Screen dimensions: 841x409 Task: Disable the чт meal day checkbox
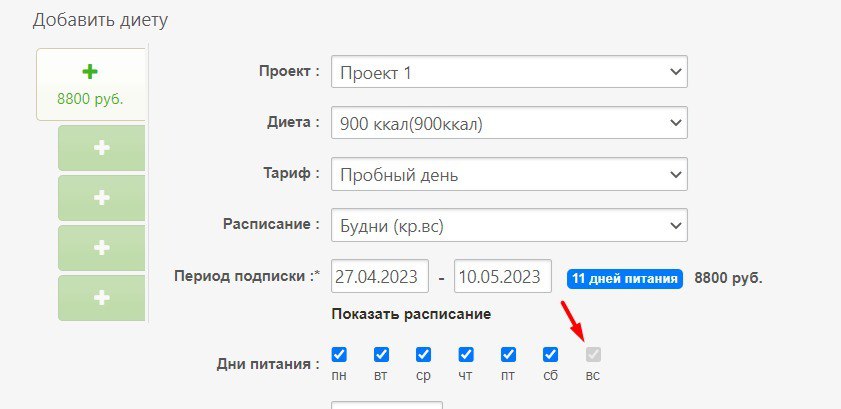tap(465, 355)
